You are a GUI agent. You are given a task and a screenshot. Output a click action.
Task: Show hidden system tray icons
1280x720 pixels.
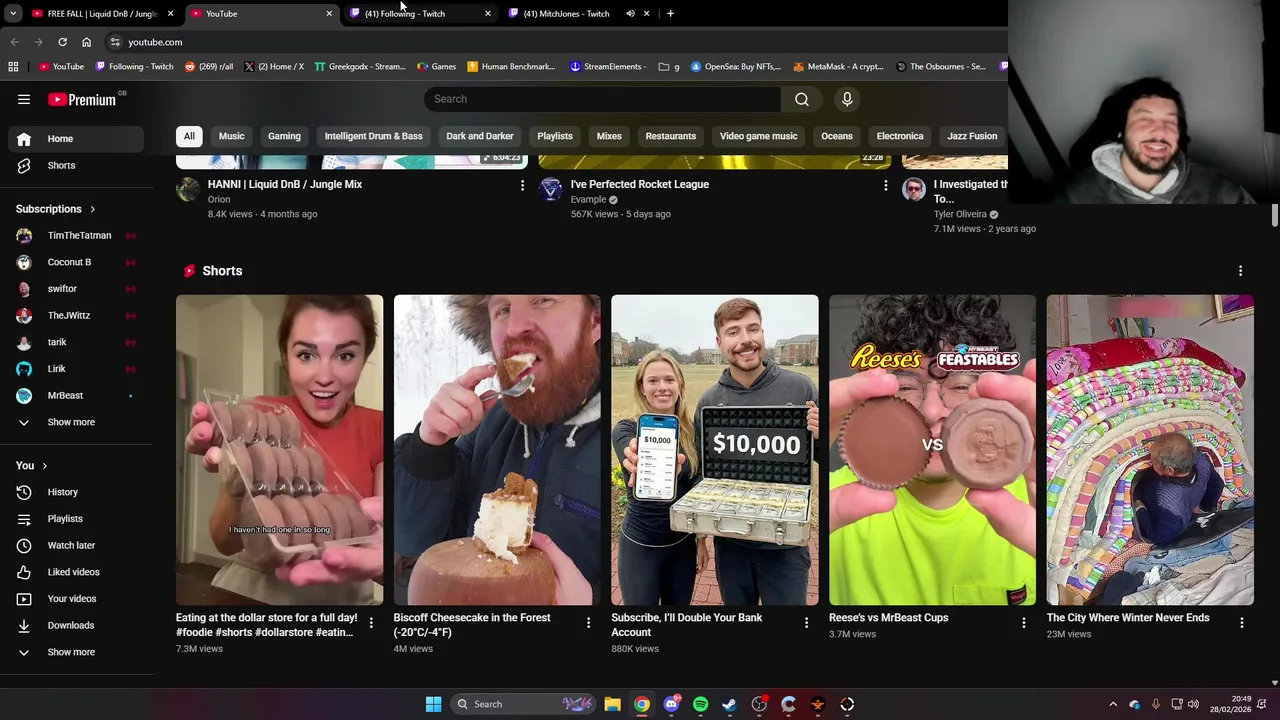(1112, 704)
